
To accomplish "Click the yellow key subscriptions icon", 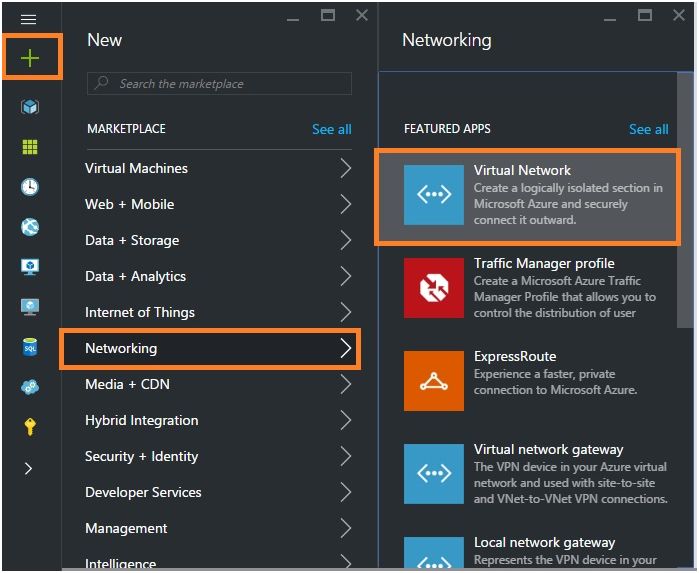I will (x=30, y=427).
